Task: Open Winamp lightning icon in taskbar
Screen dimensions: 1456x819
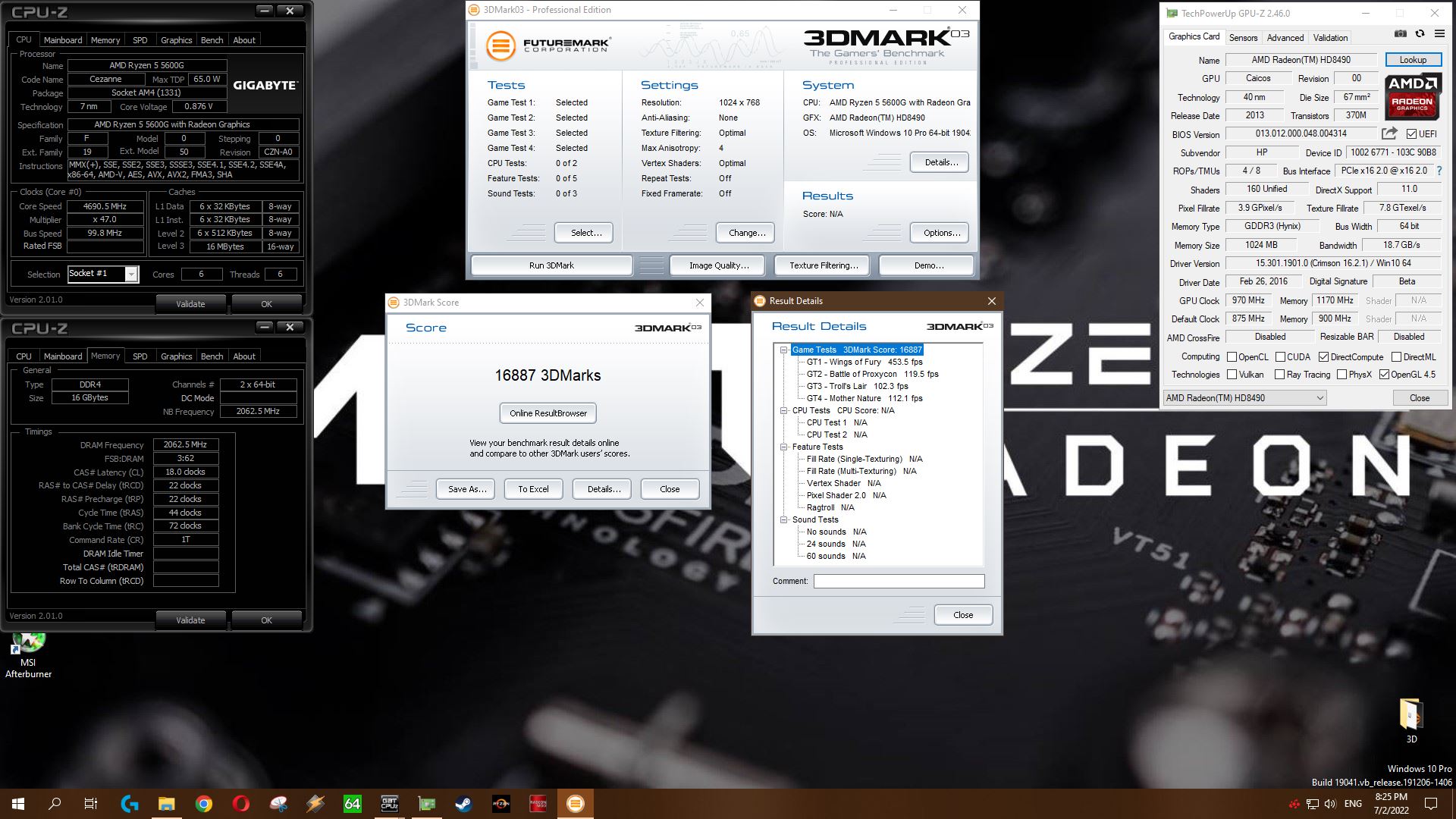Action: pyautogui.click(x=315, y=804)
